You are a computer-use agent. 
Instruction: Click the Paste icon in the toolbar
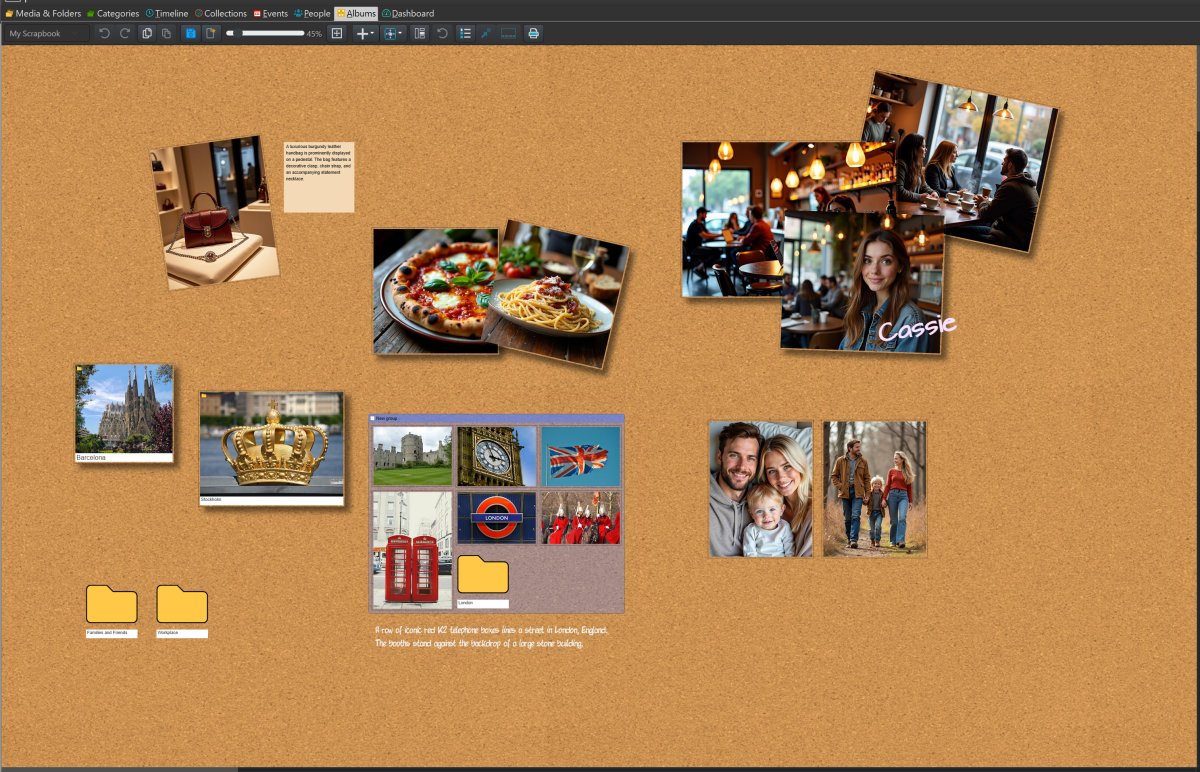pos(167,33)
